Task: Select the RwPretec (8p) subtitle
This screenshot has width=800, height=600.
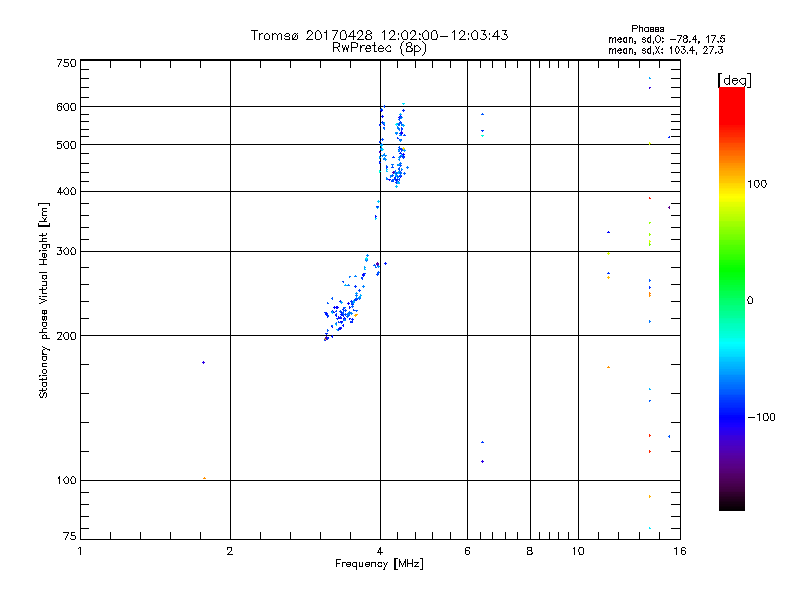Action: pos(379,47)
